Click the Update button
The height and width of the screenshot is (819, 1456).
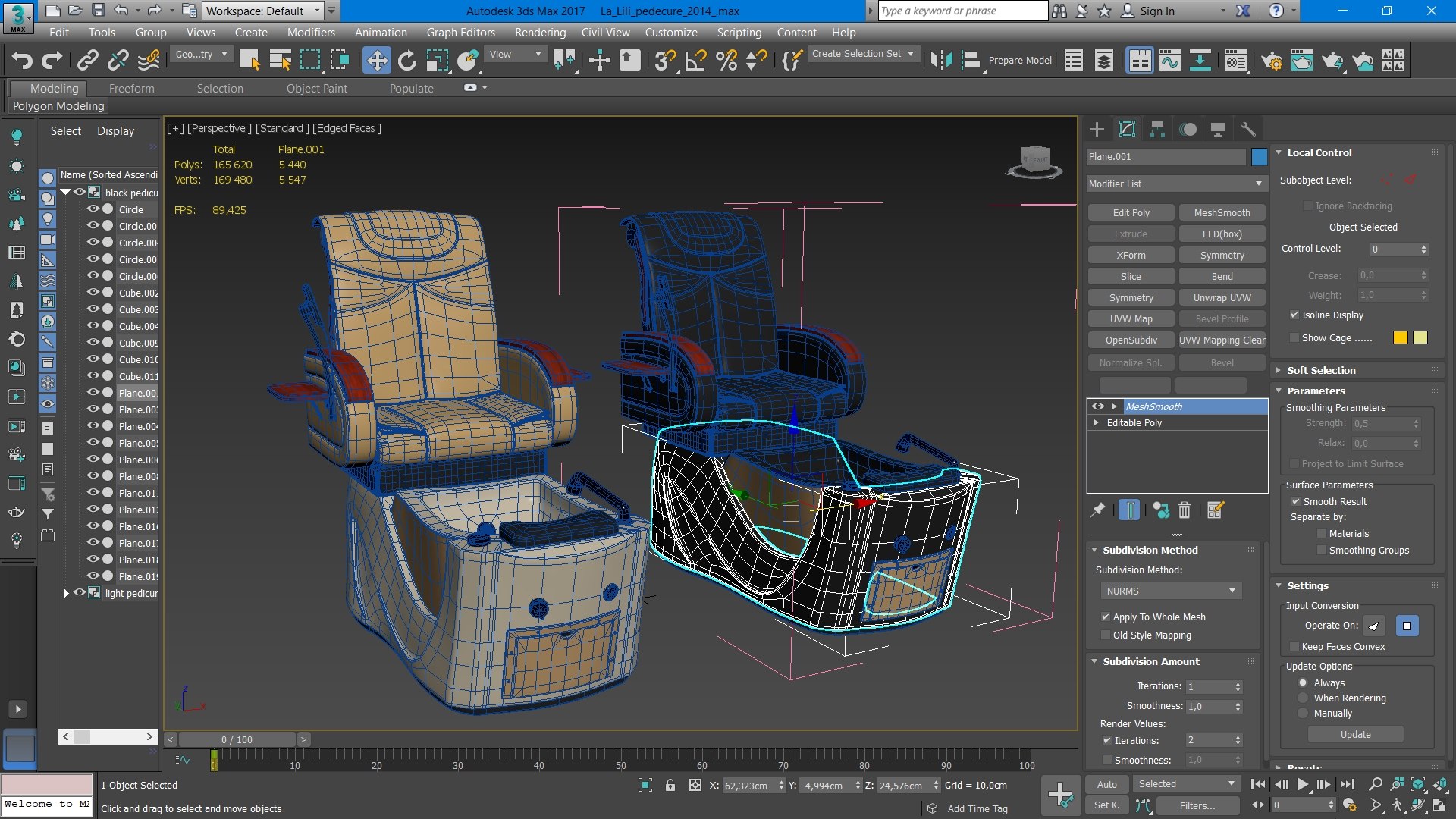pyautogui.click(x=1355, y=735)
